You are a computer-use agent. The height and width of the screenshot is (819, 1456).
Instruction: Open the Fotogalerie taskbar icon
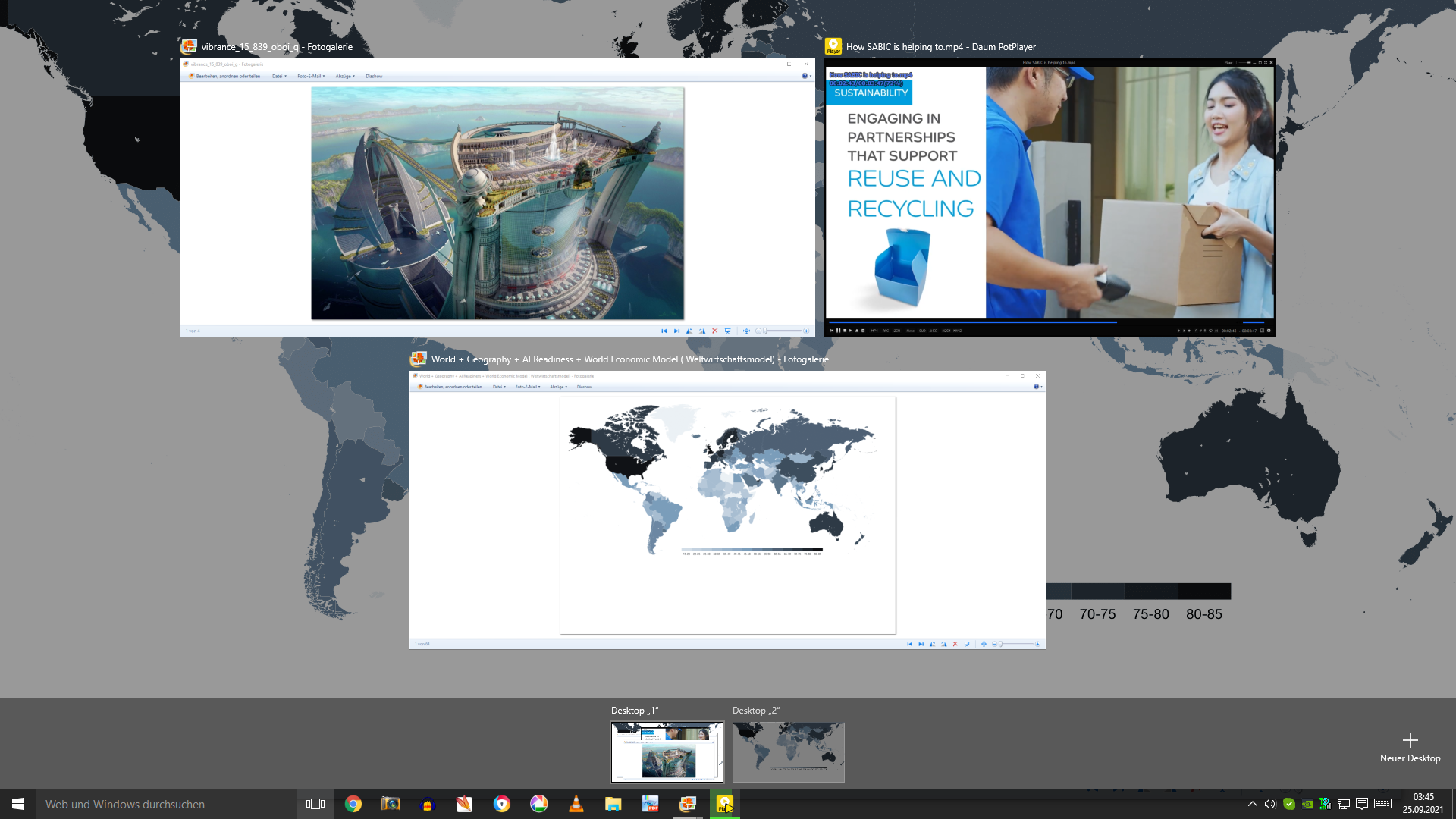pyautogui.click(x=688, y=804)
